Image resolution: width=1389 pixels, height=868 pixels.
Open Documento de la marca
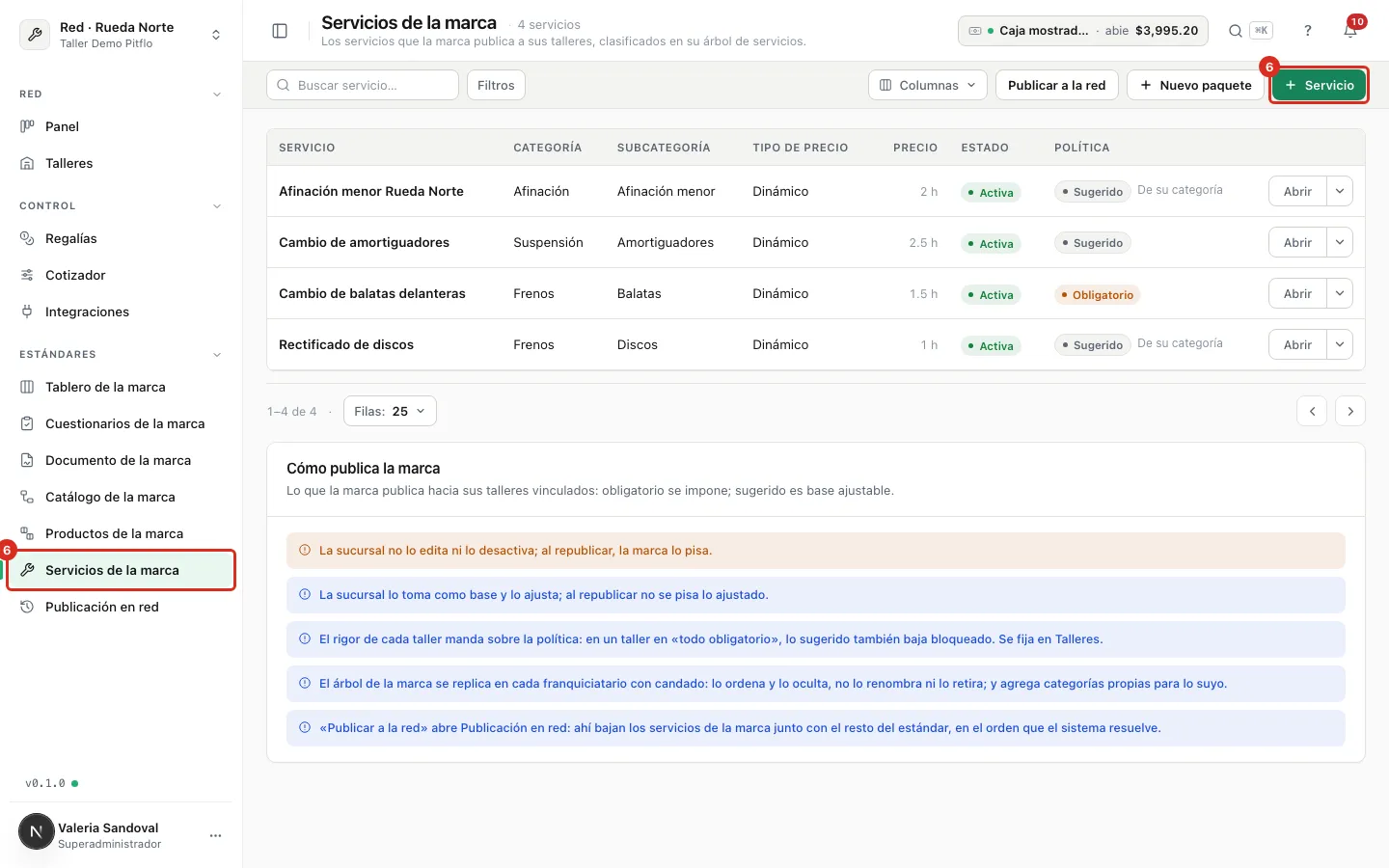tap(122, 460)
